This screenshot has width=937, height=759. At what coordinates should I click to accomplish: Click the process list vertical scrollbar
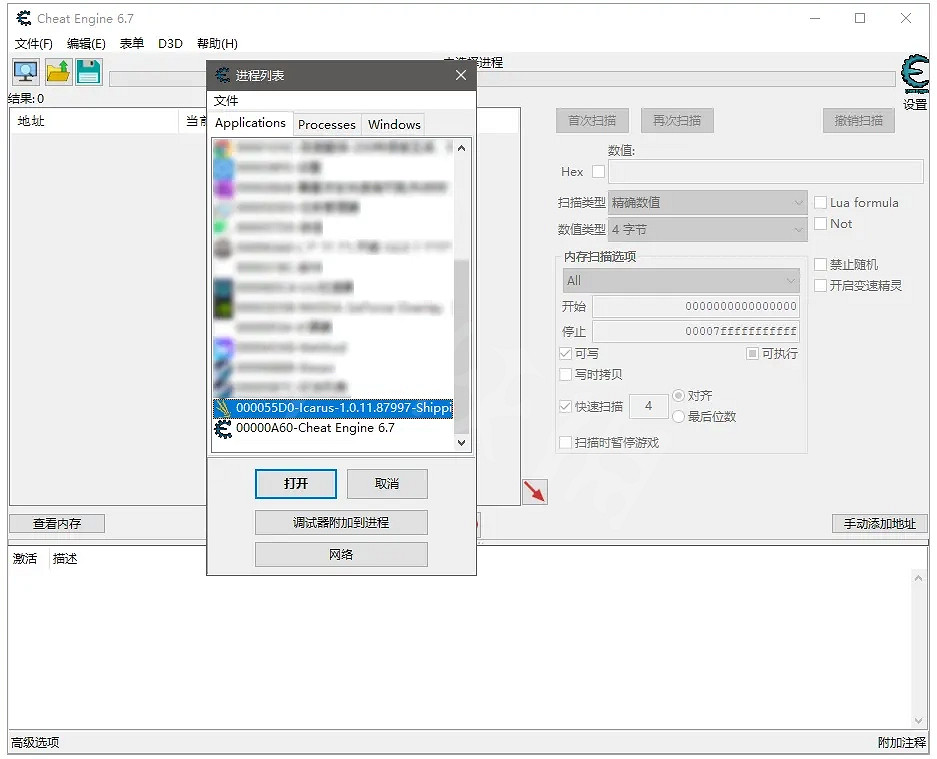461,300
